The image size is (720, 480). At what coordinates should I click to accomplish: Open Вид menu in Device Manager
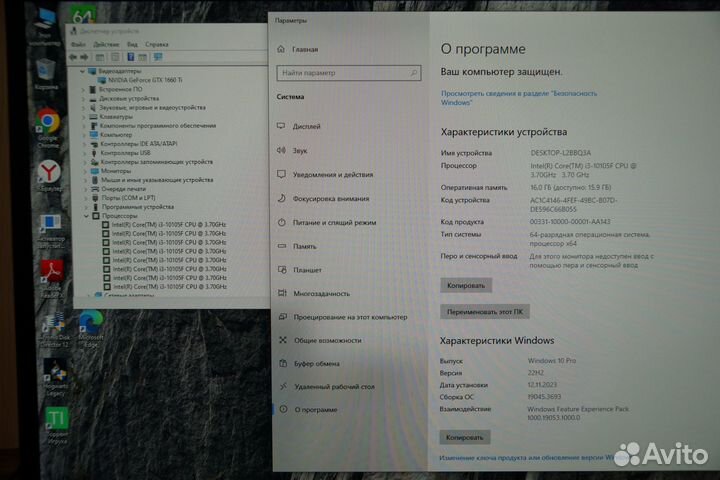click(132, 45)
